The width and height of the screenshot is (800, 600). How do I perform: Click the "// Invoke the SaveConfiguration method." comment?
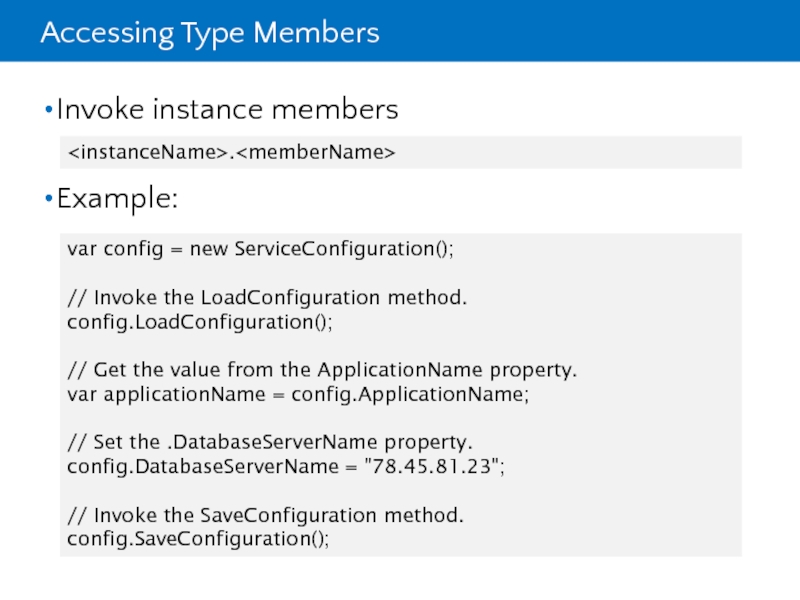(265, 515)
